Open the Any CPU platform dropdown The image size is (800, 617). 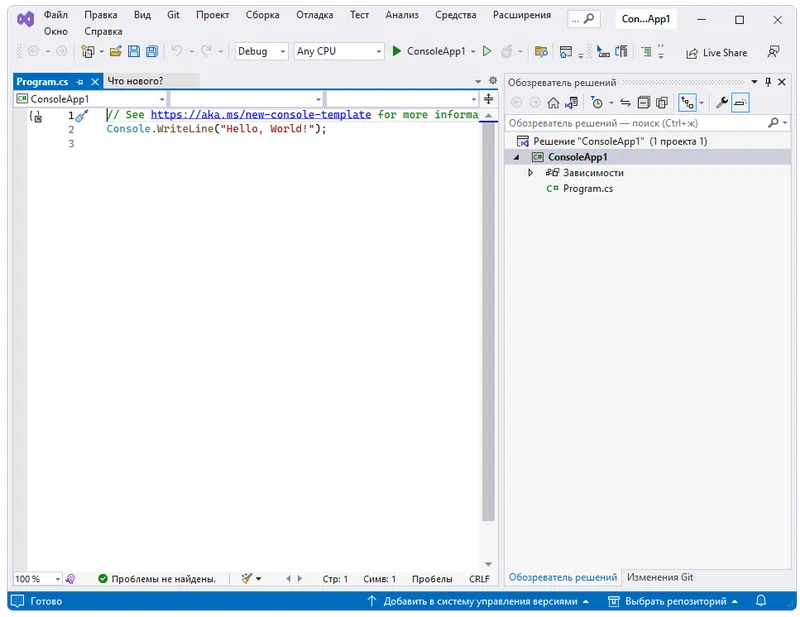(x=338, y=51)
